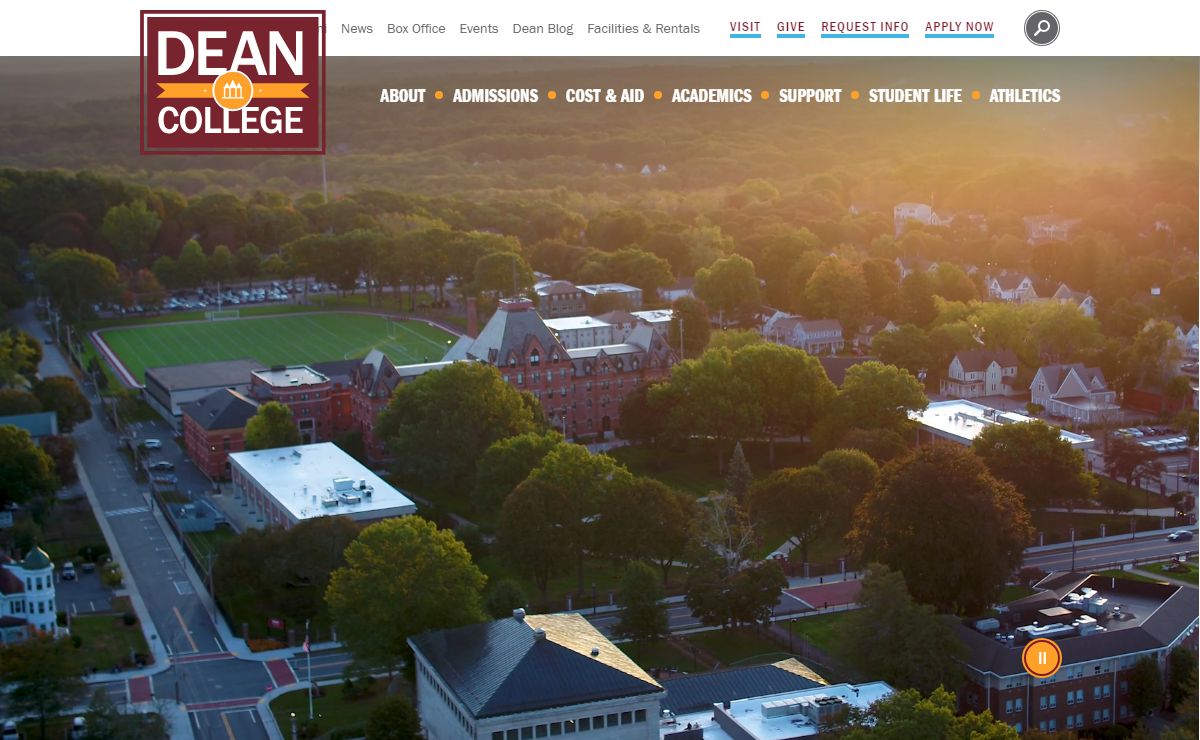The image size is (1200, 740).
Task: Expand the Academics menu
Action: click(712, 96)
